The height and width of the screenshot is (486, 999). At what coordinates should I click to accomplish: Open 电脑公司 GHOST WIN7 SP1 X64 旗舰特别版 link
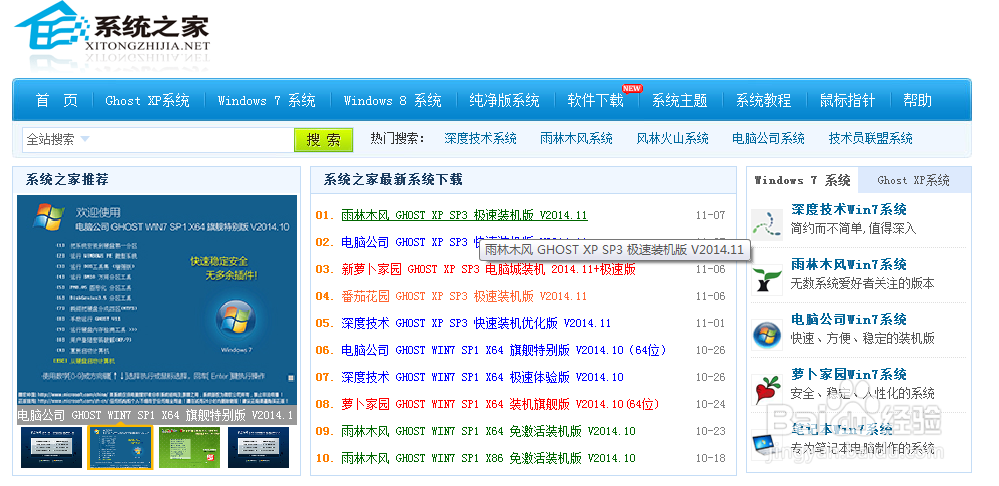[504, 350]
